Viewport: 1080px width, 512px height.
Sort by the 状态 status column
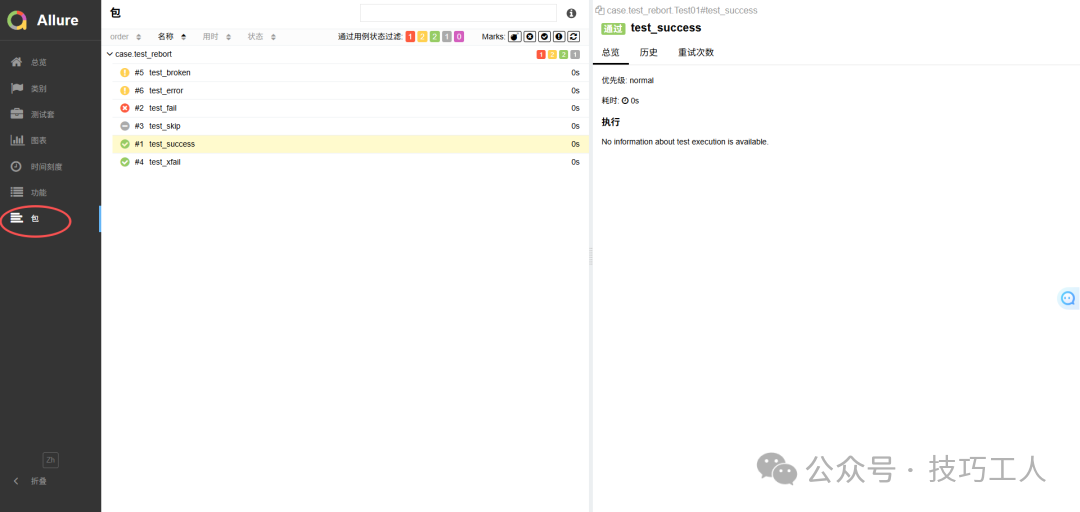262,37
